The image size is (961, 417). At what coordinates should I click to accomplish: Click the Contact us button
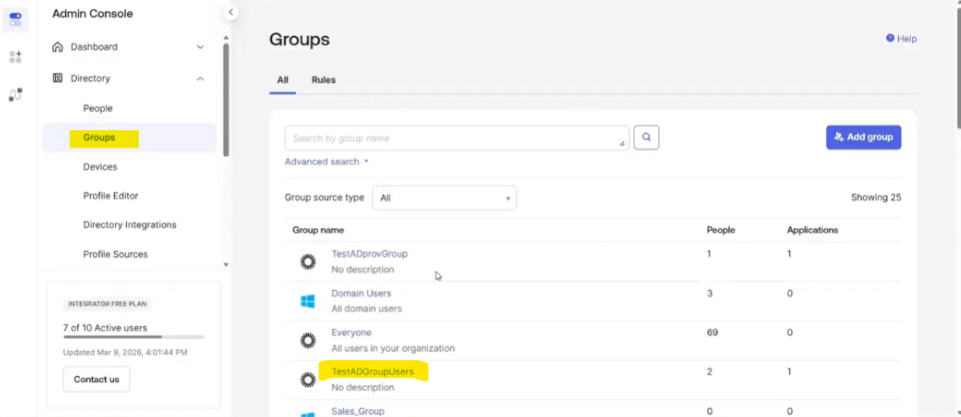click(96, 380)
